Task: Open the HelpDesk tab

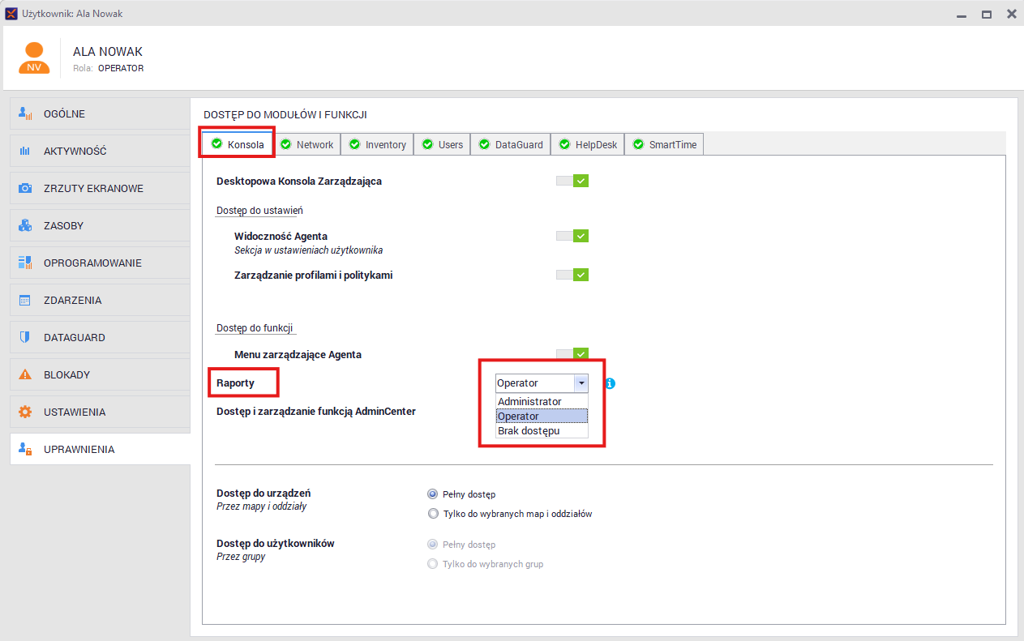Action: [x=589, y=145]
